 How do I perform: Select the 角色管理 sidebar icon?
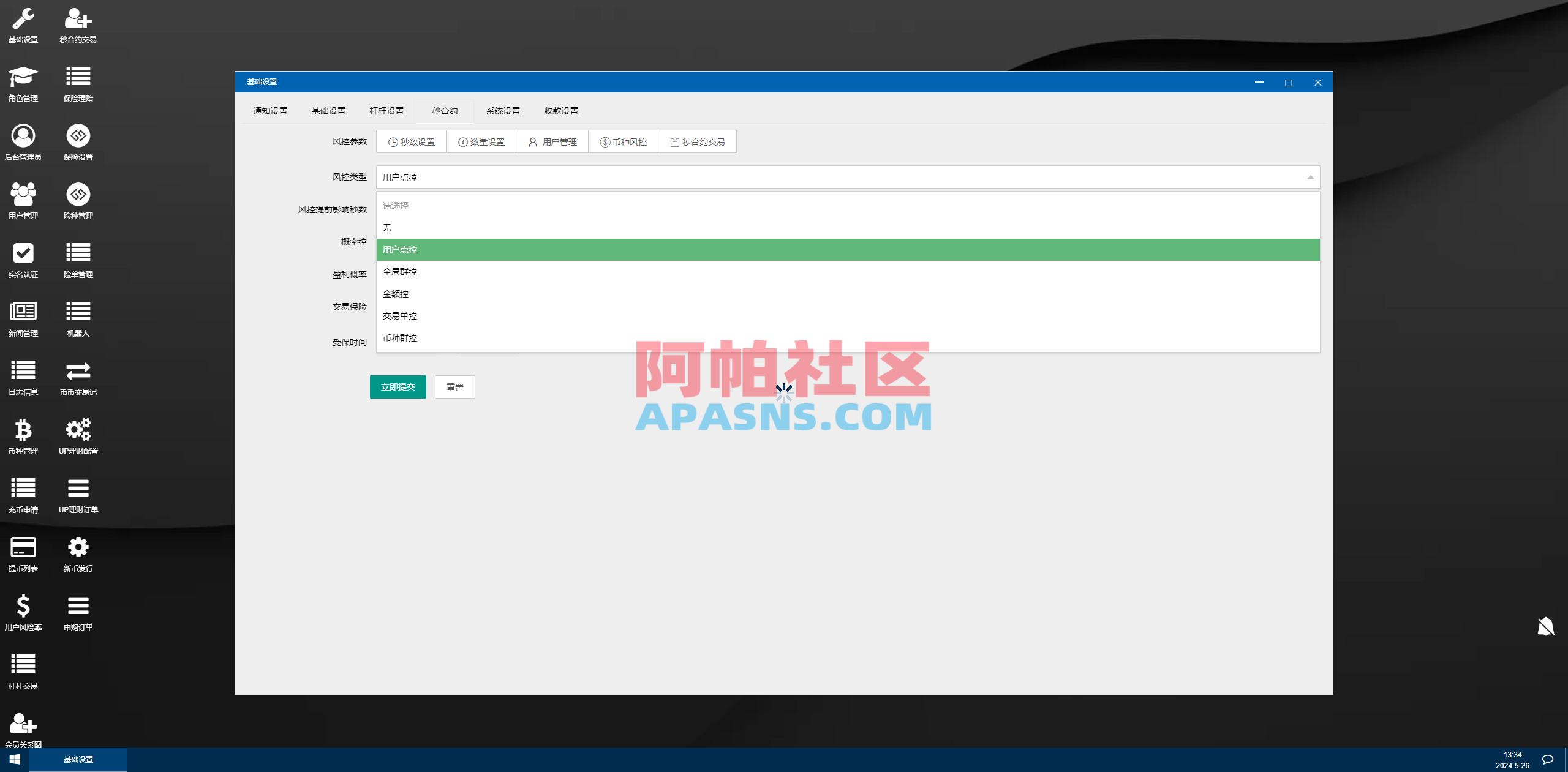pyautogui.click(x=23, y=83)
